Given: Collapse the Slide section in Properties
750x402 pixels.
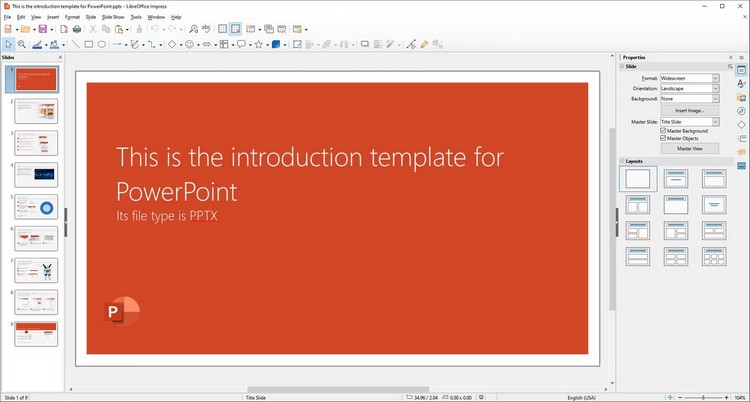Looking at the screenshot, I should [x=622, y=67].
